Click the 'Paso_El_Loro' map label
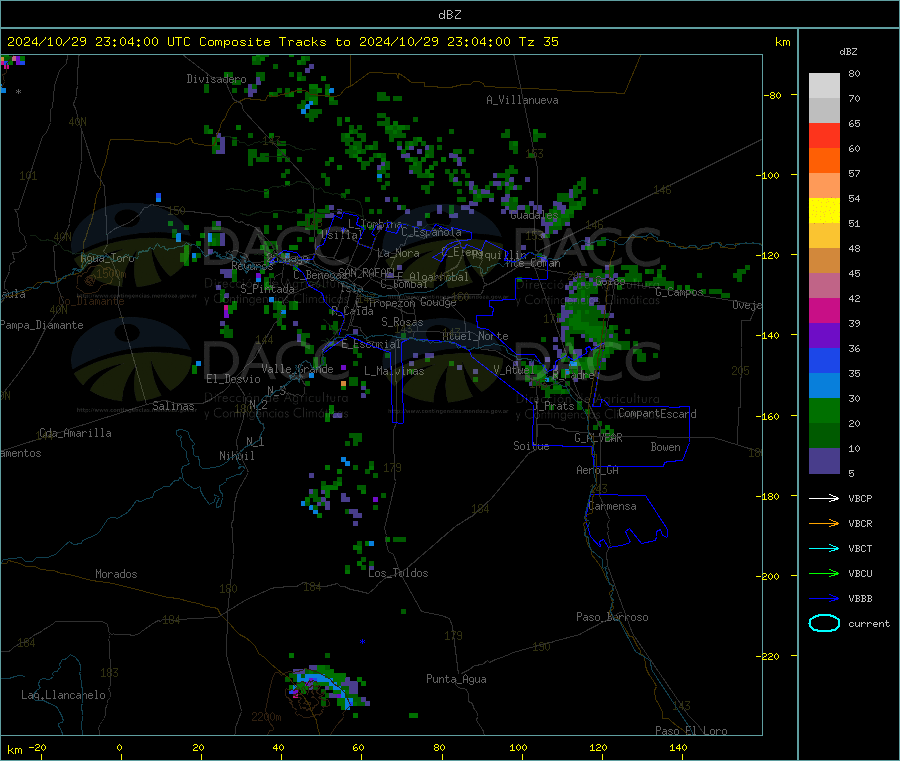 tap(691, 731)
